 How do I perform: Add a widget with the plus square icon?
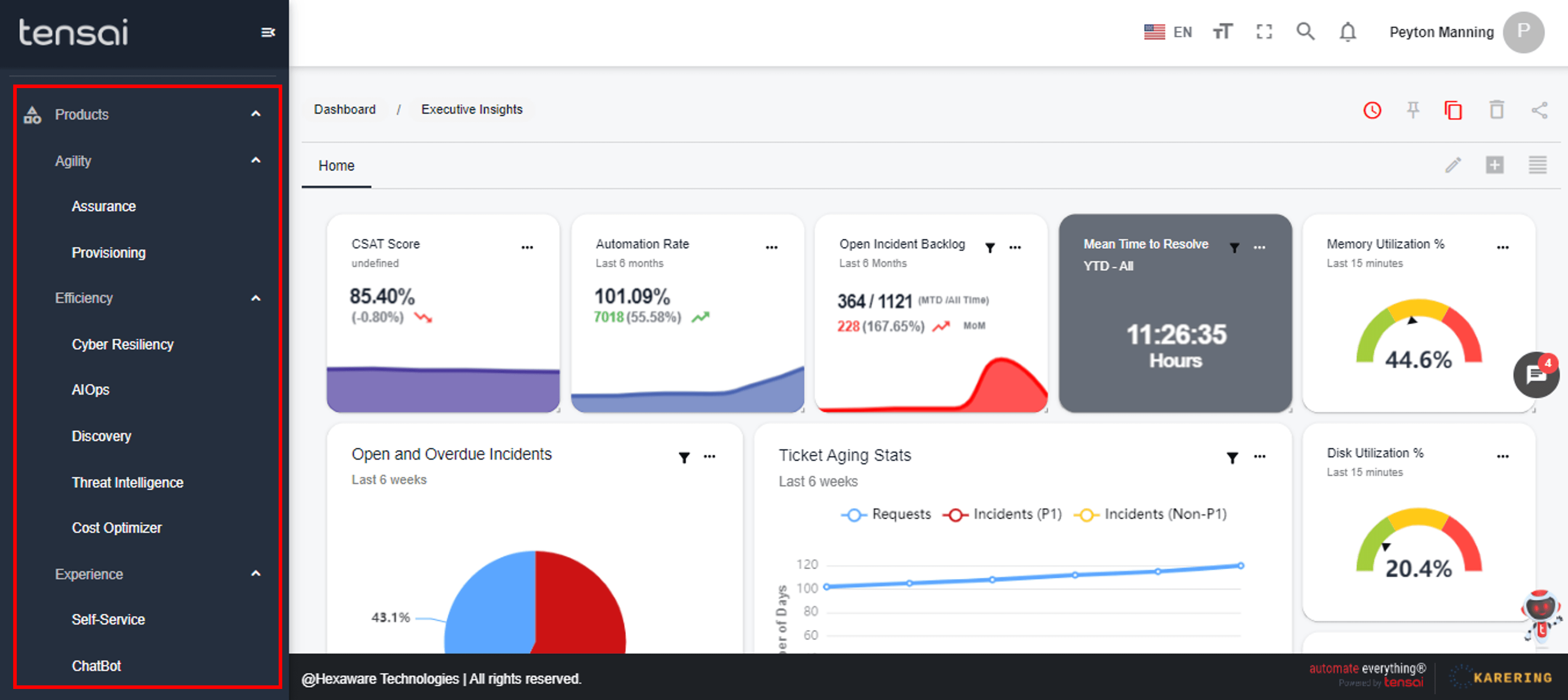[x=1494, y=165]
